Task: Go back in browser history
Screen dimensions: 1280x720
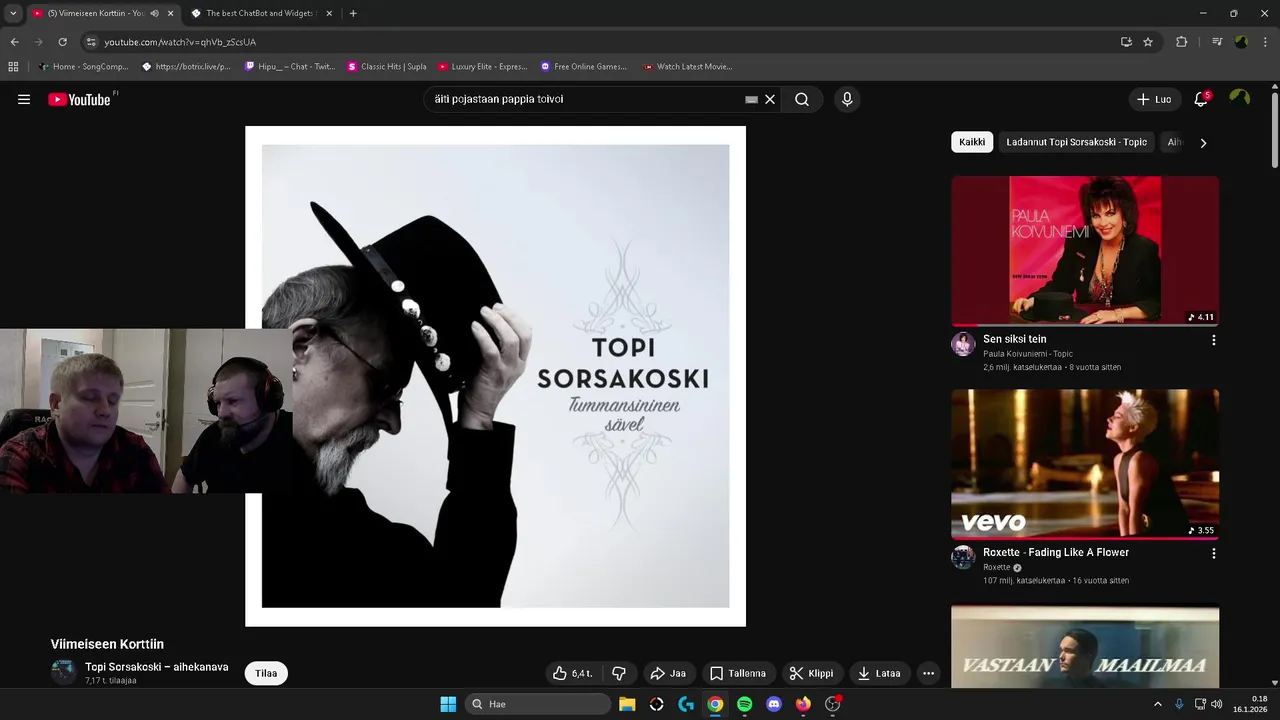Action: tap(14, 42)
